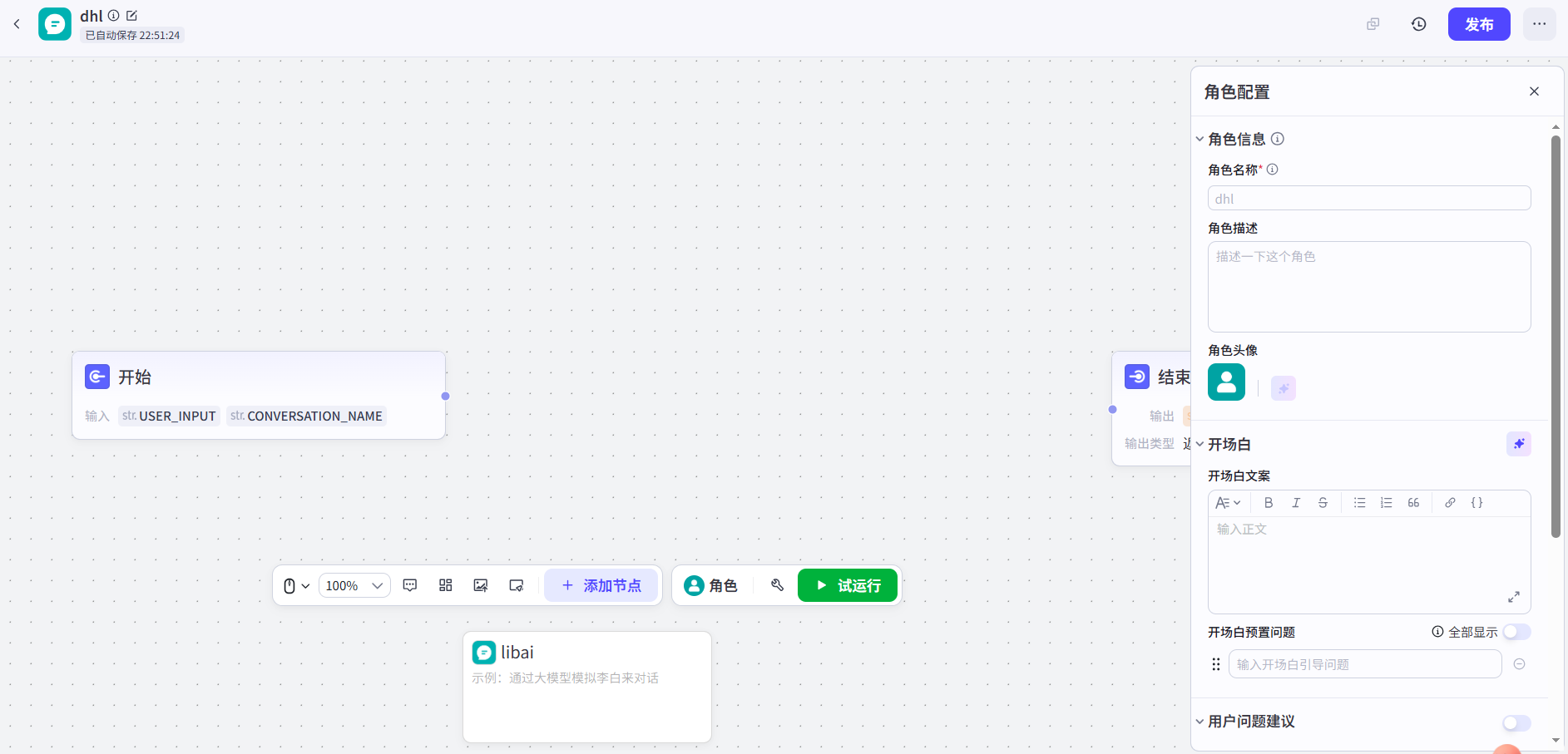Click the 发布 publish button
Viewport: 1568px width, 754px height.
(1479, 24)
